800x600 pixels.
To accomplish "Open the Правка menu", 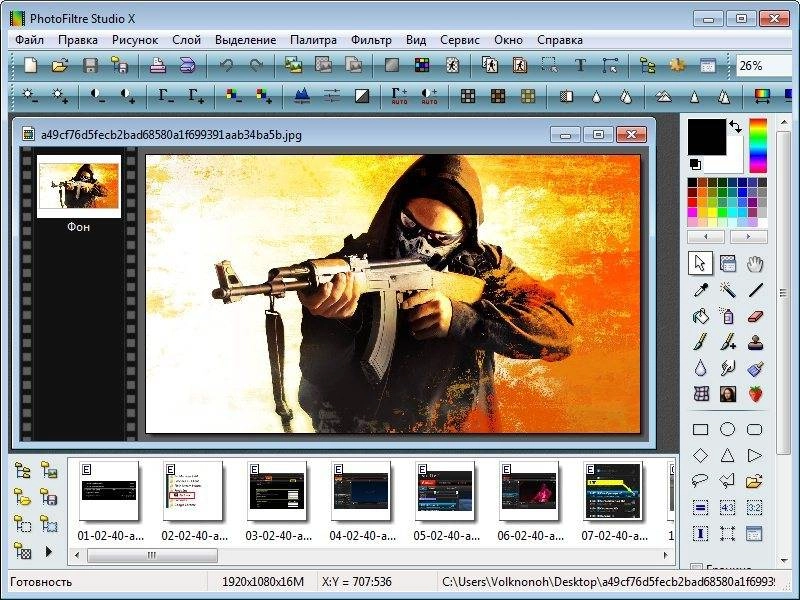I will coord(78,40).
